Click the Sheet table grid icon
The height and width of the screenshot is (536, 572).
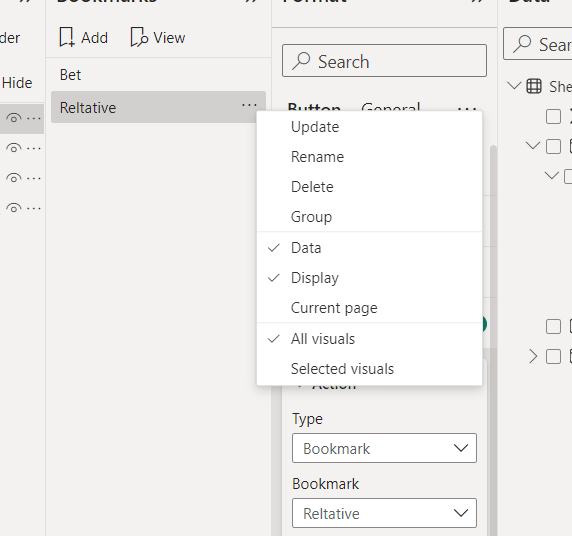tap(534, 86)
